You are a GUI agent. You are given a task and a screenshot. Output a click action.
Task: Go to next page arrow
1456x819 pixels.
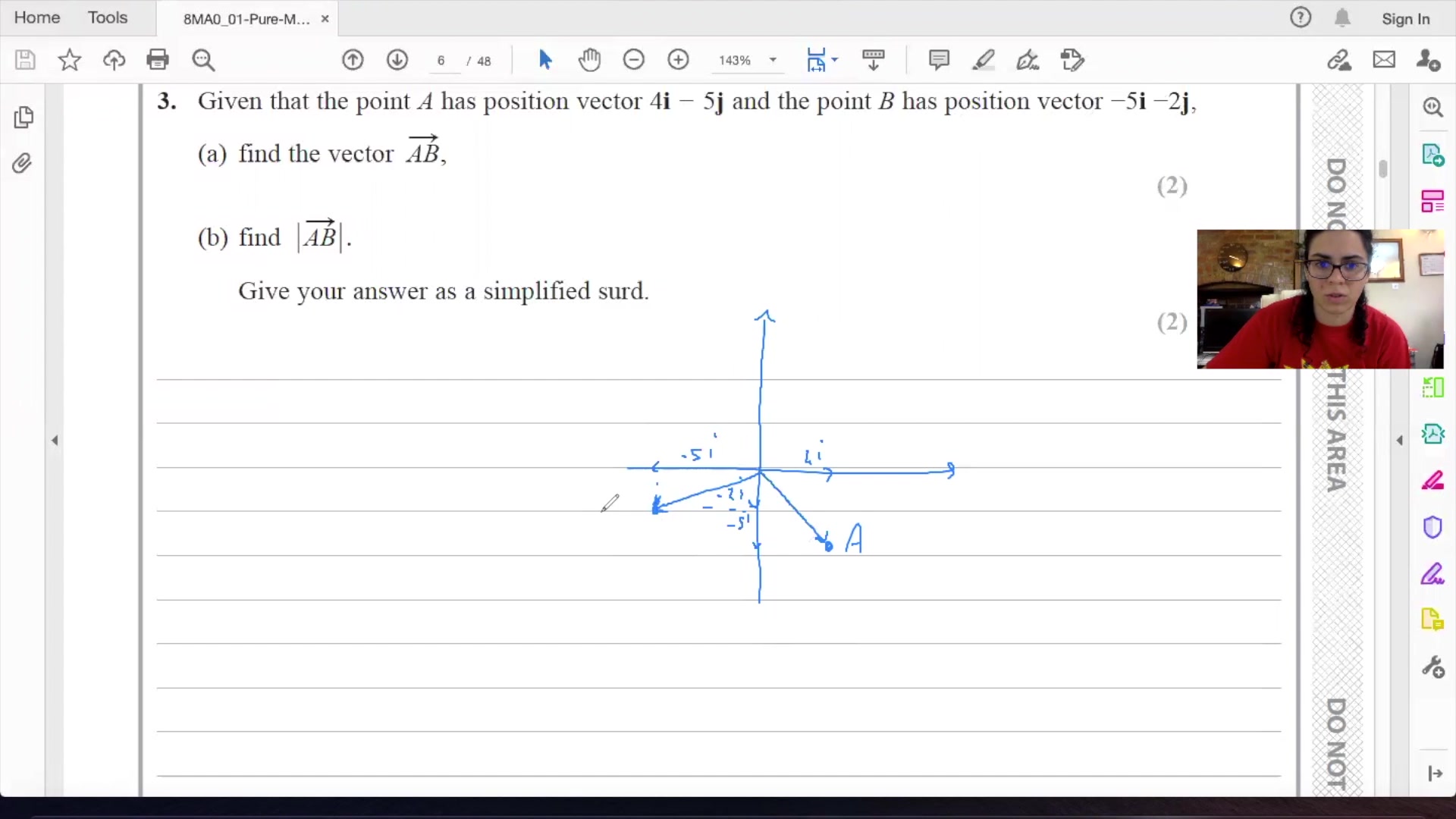tap(397, 59)
